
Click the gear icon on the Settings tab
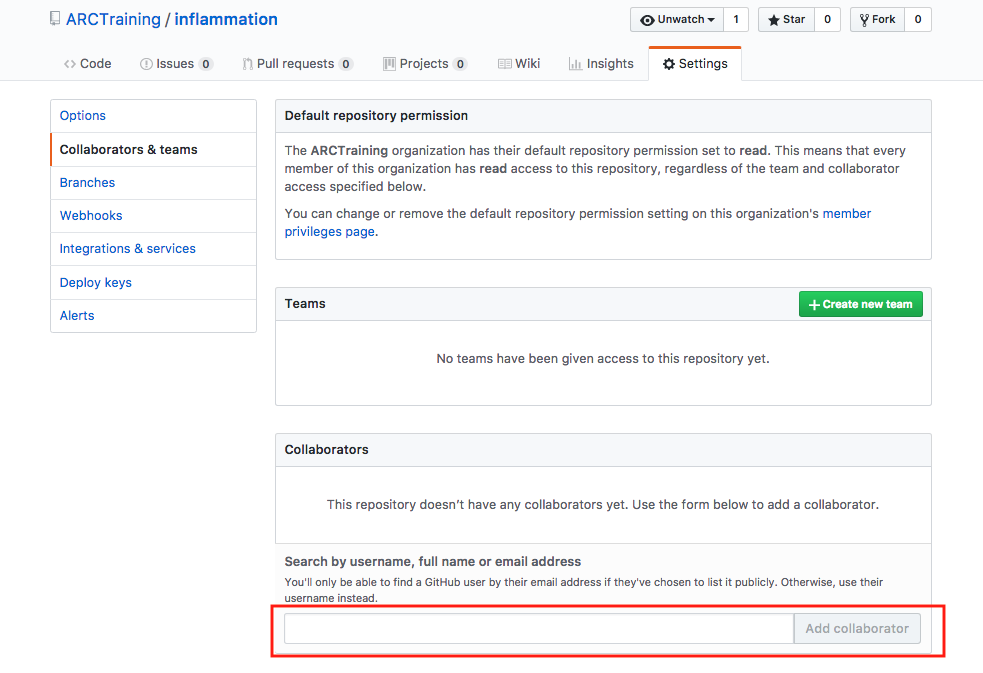[668, 63]
